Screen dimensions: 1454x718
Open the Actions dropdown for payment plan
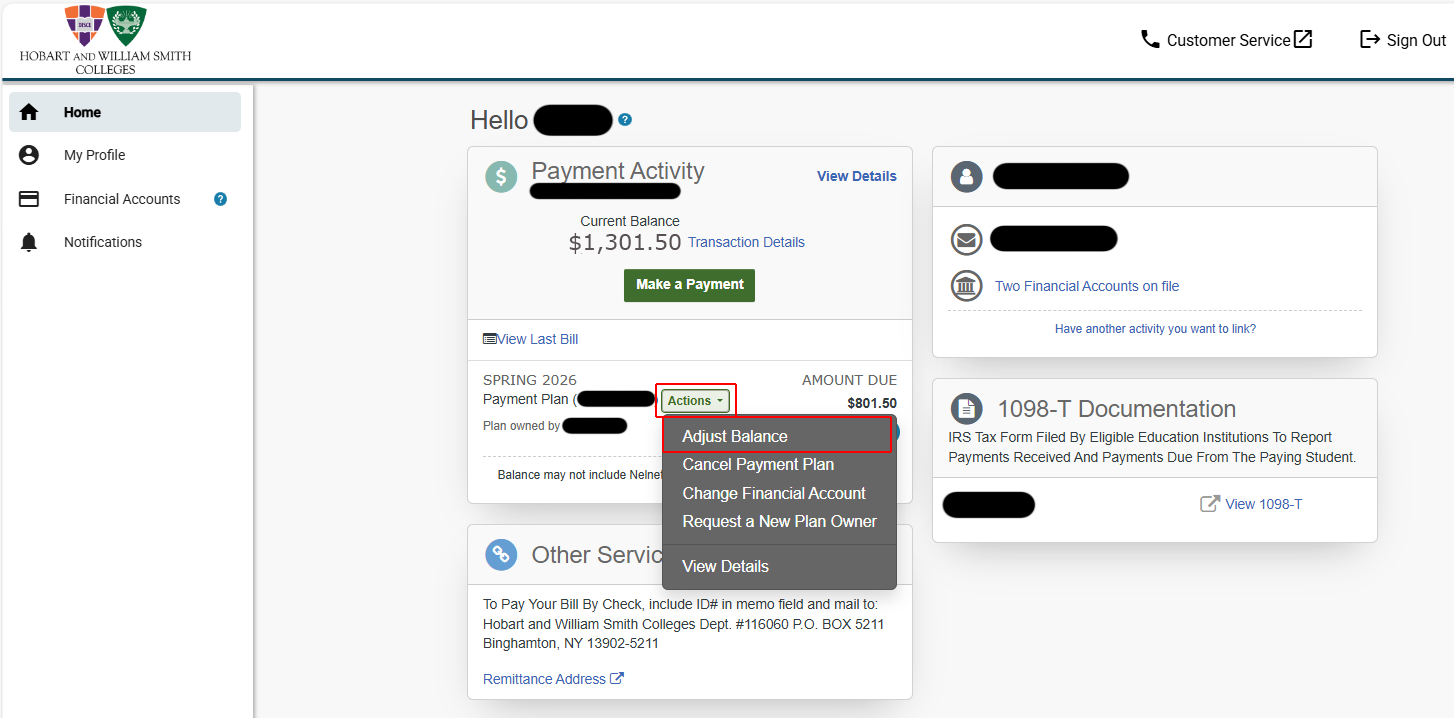click(696, 401)
